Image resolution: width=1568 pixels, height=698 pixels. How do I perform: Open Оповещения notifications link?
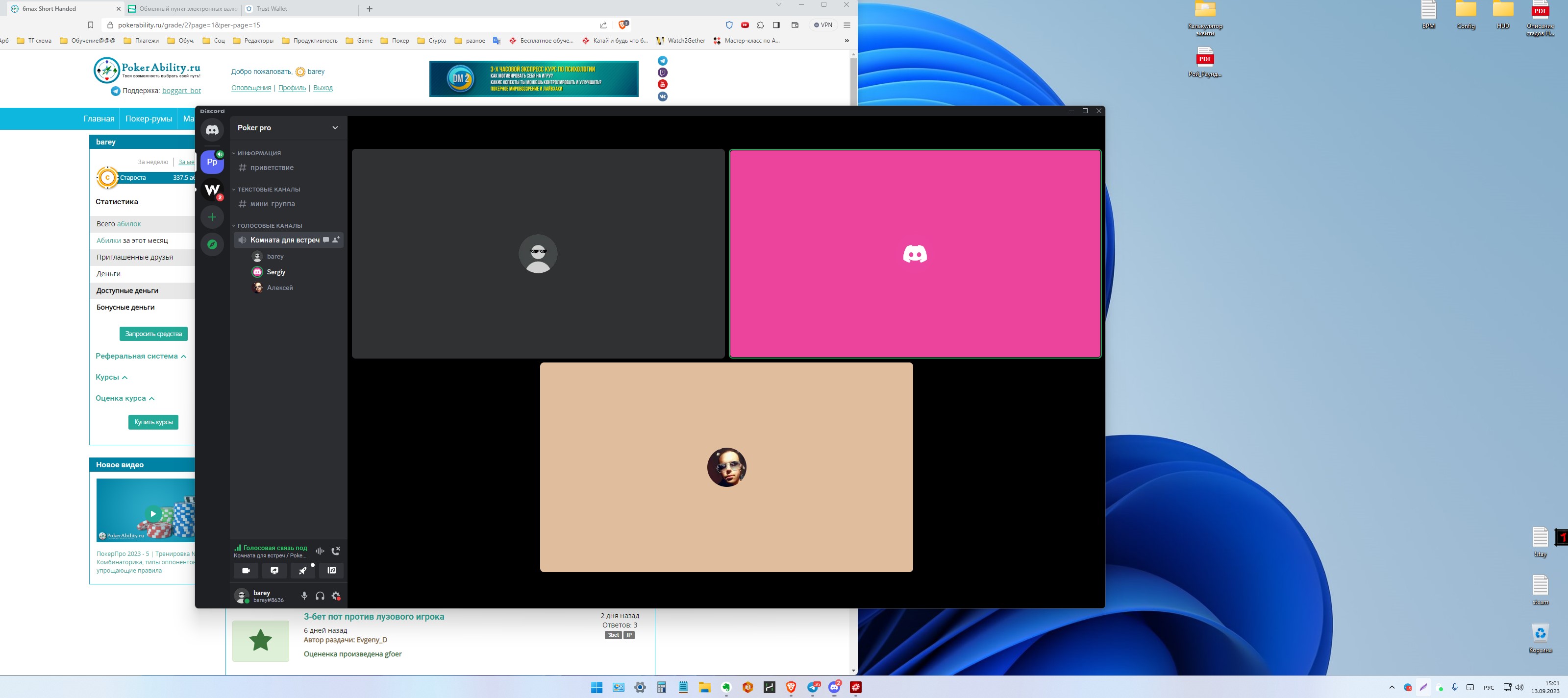(x=251, y=88)
